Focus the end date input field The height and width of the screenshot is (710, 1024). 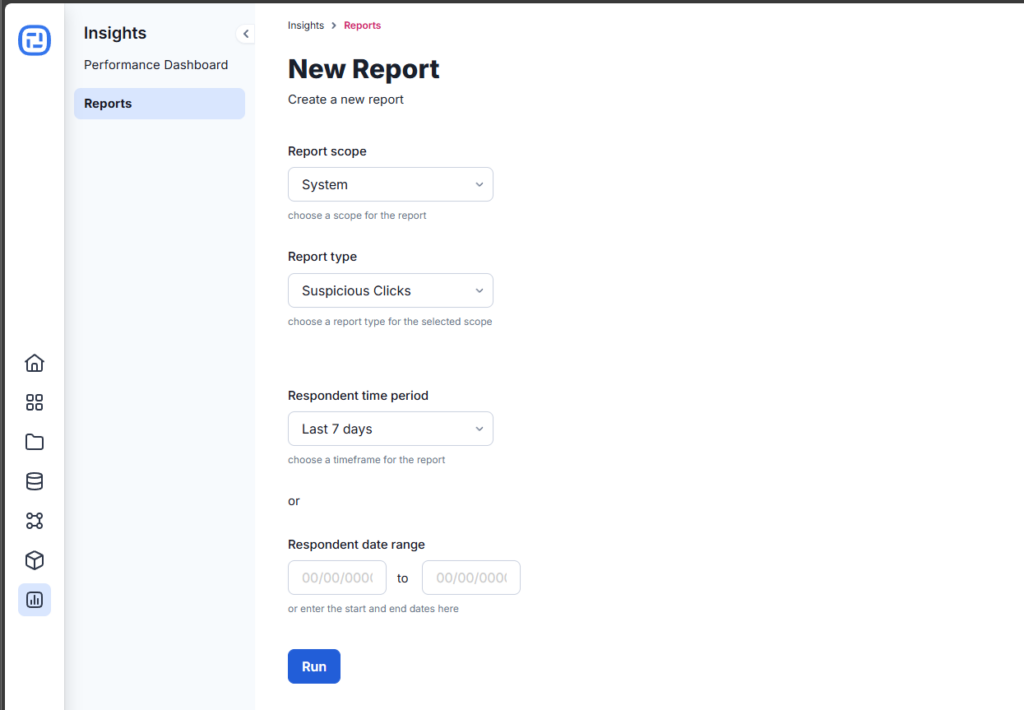pyautogui.click(x=471, y=578)
